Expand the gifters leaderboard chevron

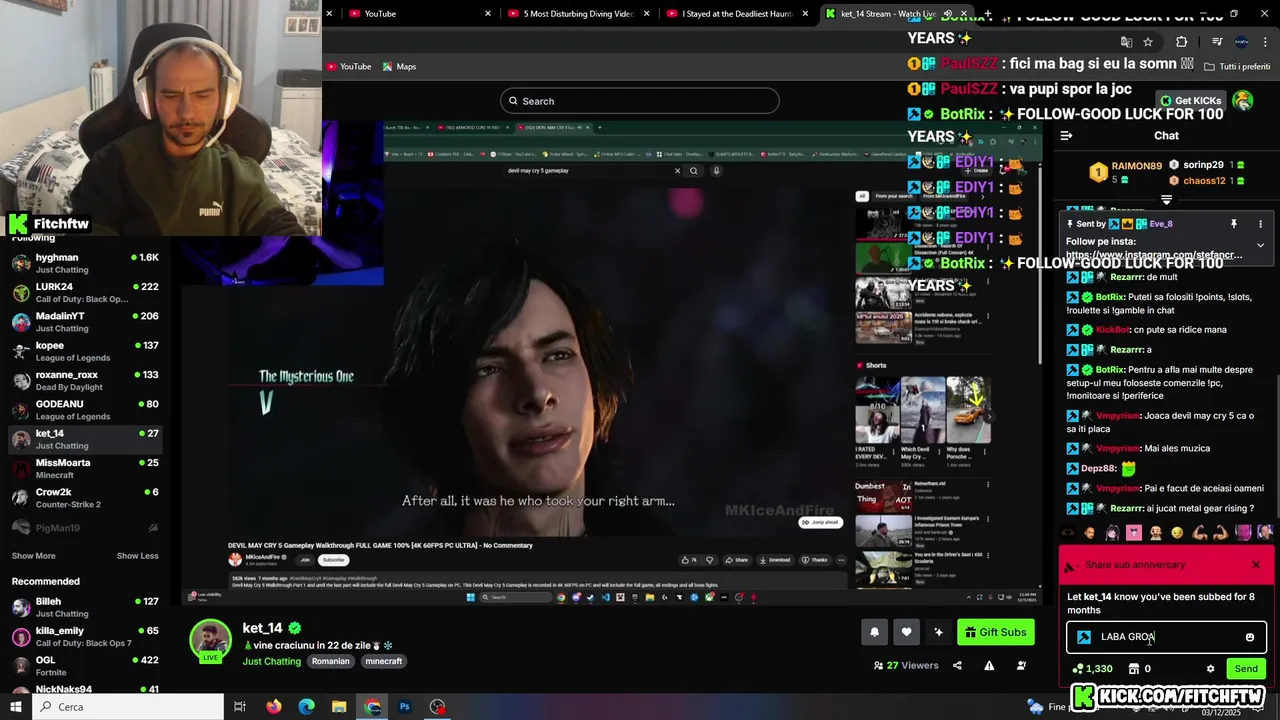[1166, 199]
